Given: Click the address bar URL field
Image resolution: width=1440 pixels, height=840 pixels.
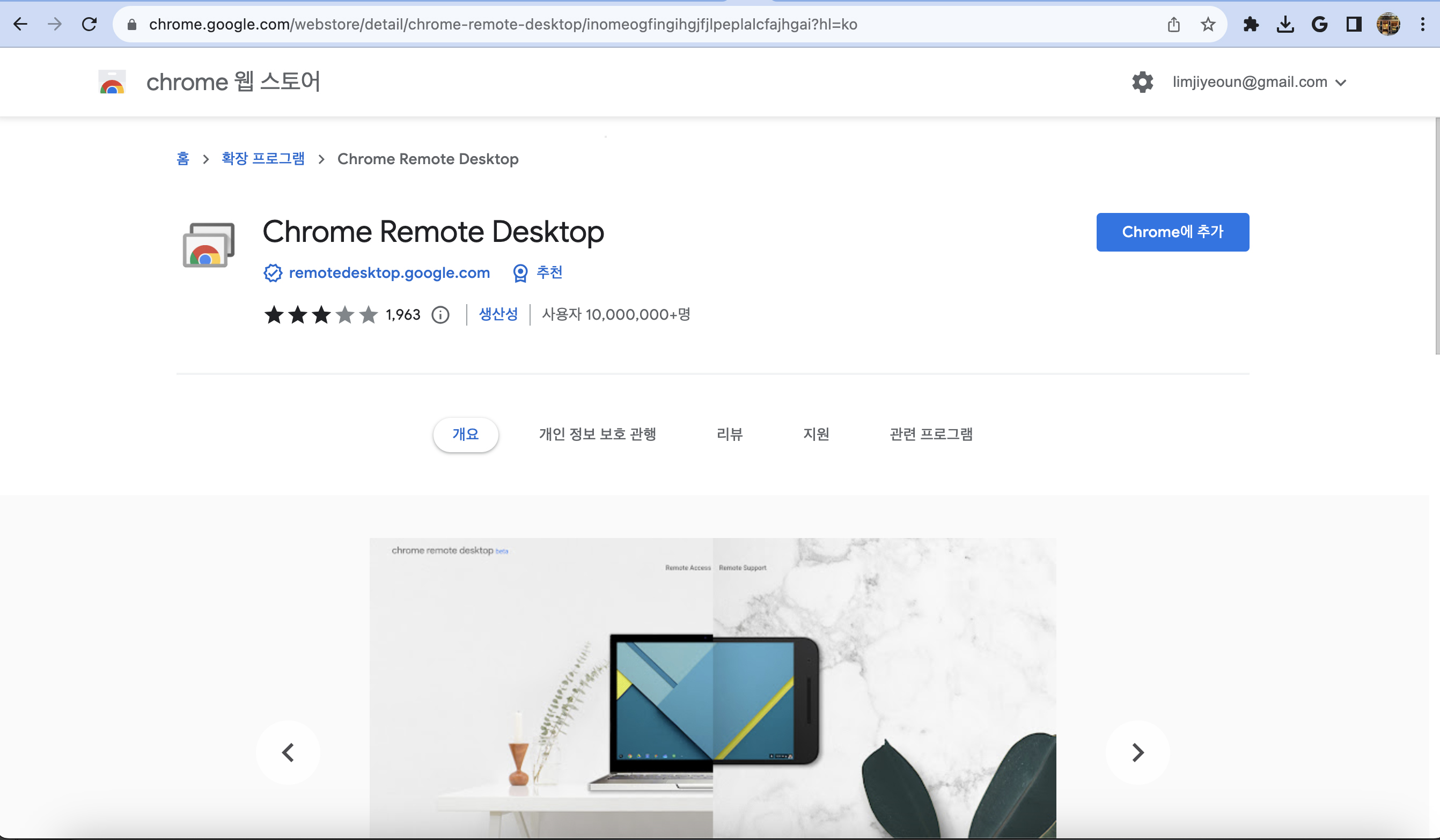Looking at the screenshot, I should 503,25.
